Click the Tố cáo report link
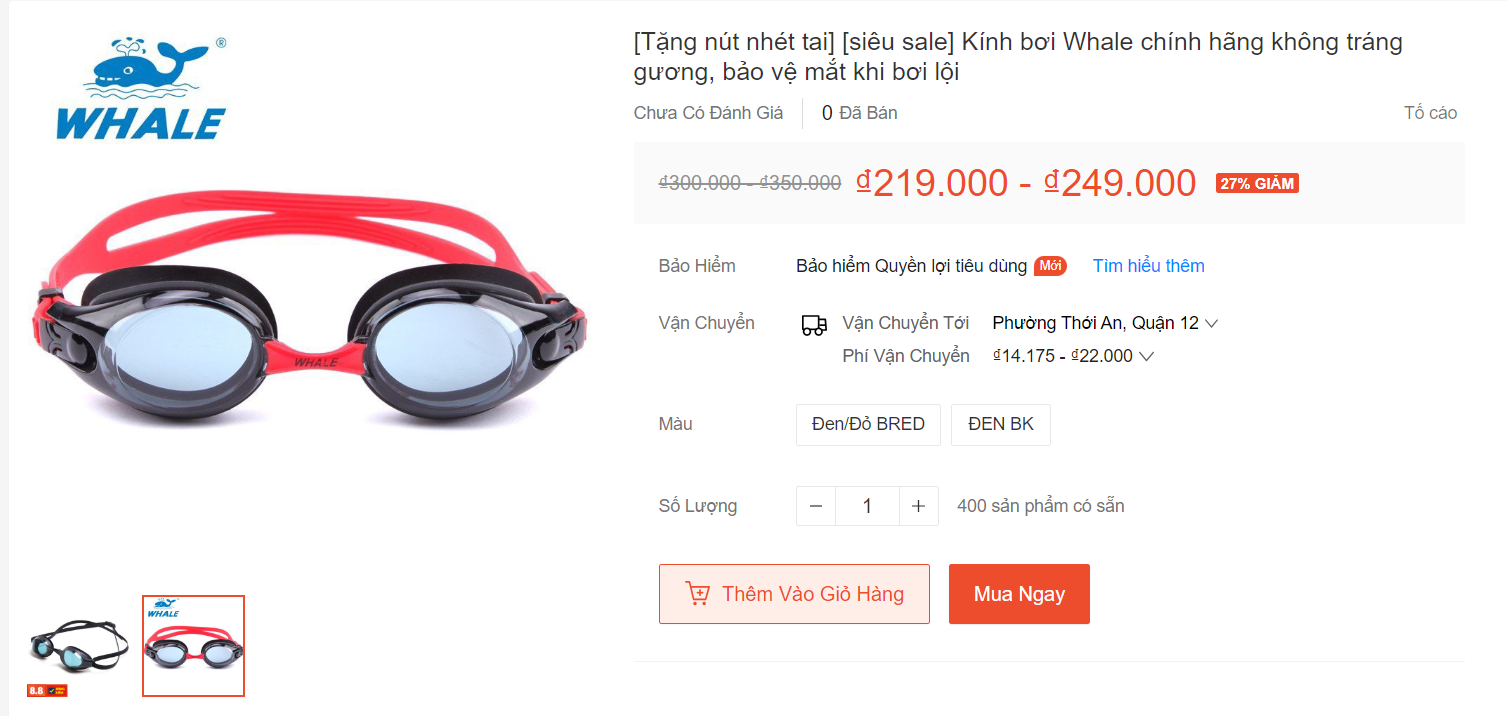Image resolution: width=1507 pixels, height=716 pixels. click(x=1430, y=113)
